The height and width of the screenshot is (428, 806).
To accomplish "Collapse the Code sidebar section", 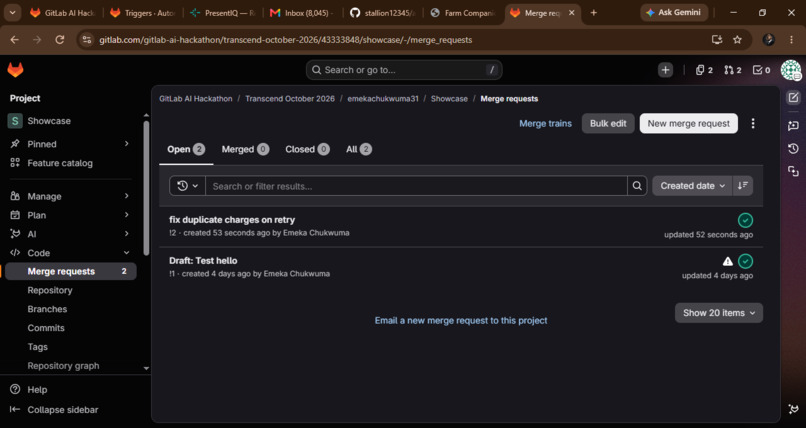I will pos(69,253).
